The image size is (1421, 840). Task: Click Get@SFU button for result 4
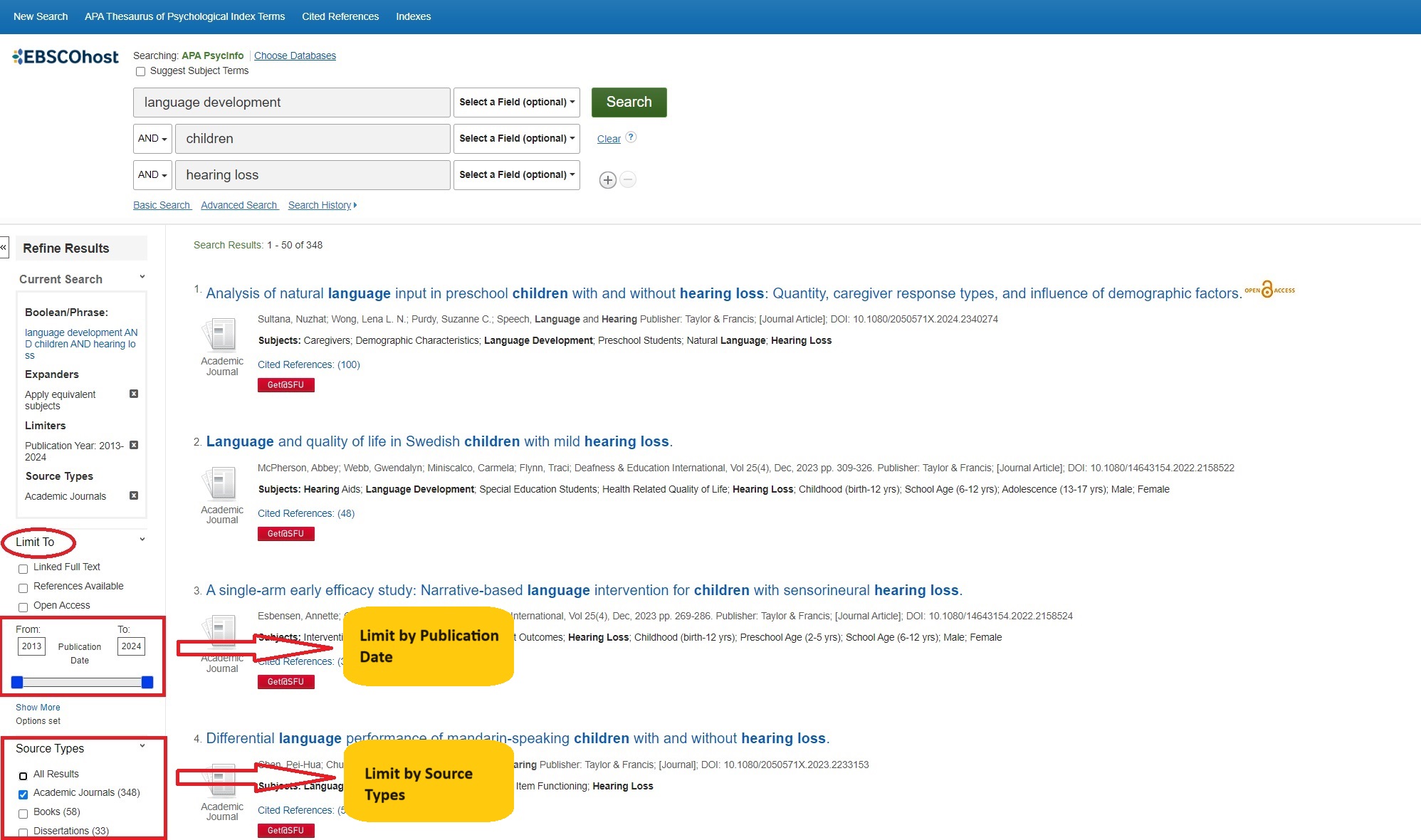point(286,831)
